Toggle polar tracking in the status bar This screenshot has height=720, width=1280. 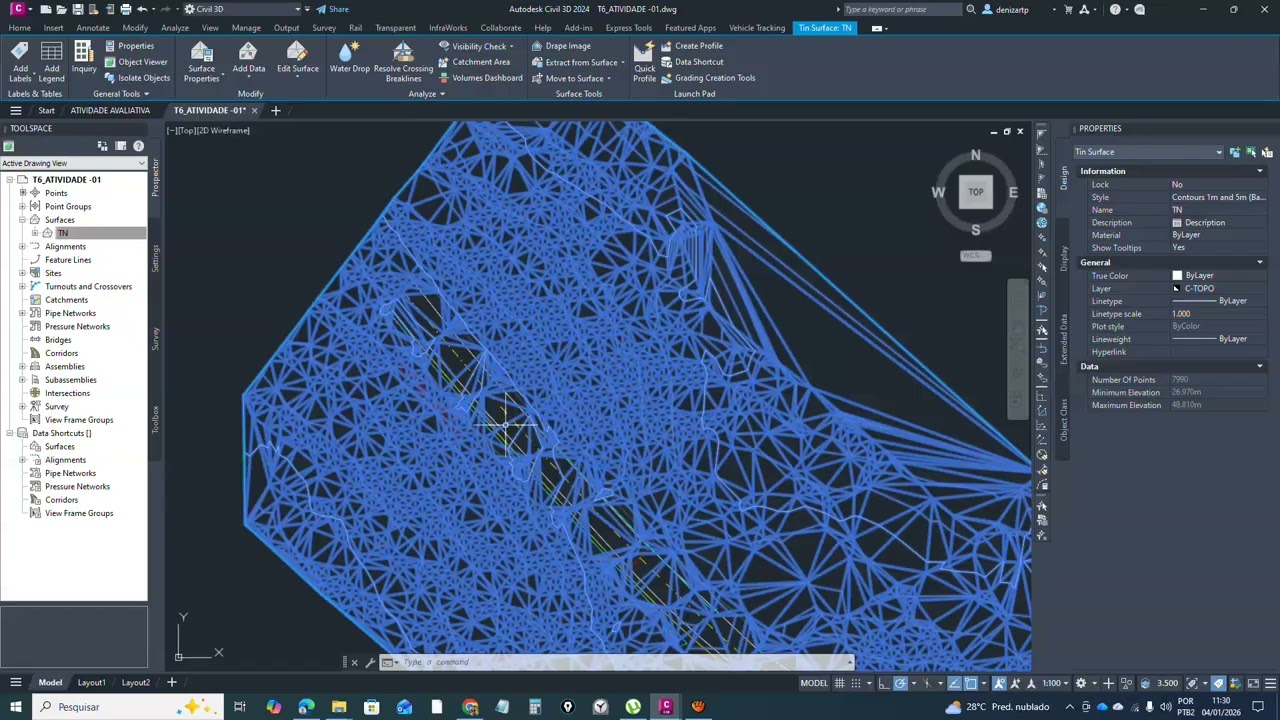tap(900, 683)
